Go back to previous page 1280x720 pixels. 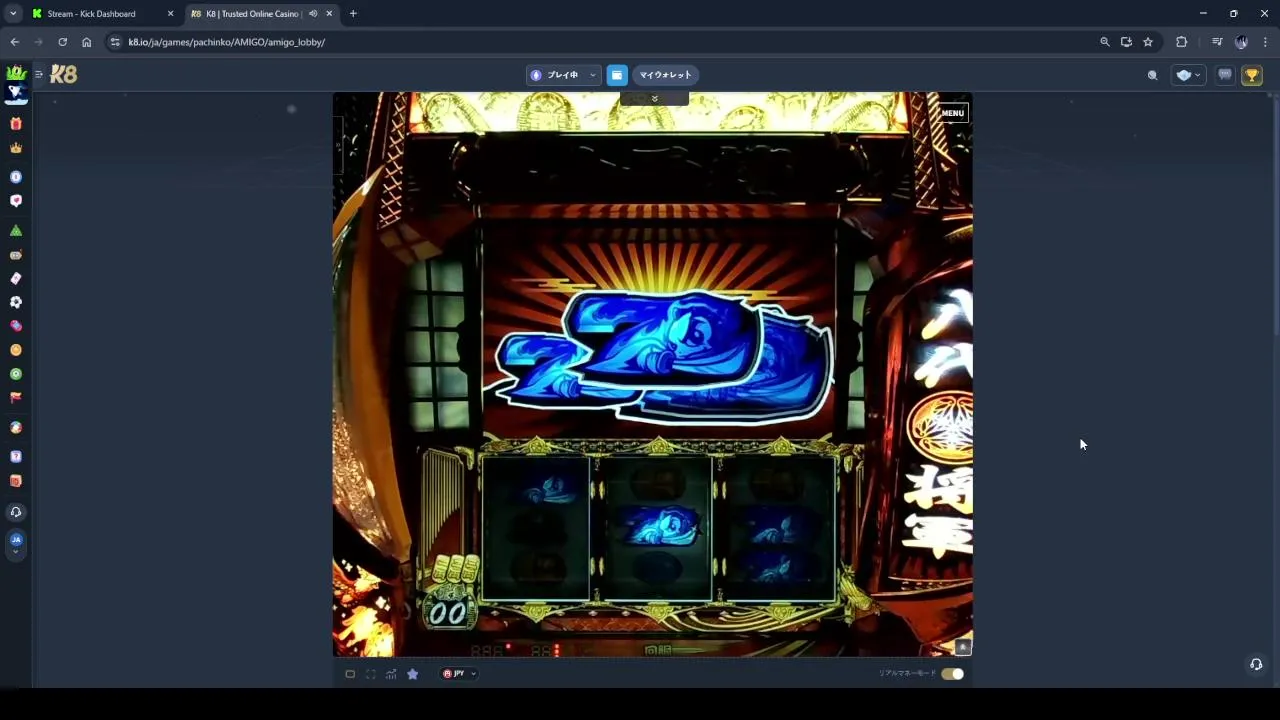(14, 42)
